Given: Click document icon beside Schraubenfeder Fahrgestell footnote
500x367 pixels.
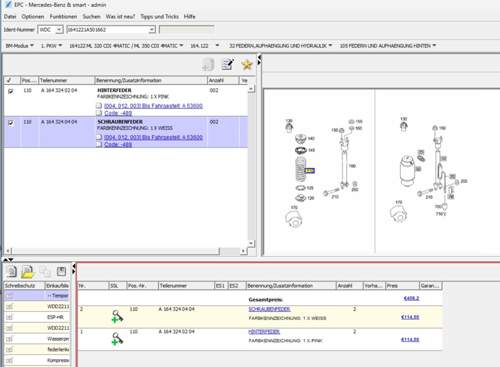Looking at the screenshot, I should click(99, 137).
